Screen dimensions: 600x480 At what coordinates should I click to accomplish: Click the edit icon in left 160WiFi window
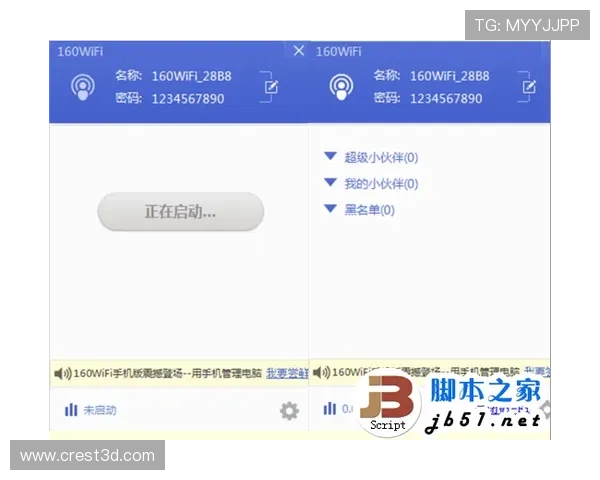tap(271, 87)
